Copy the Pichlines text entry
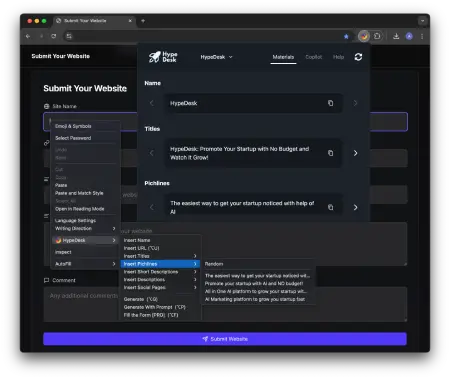Image resolution: width=450 pixels, height=379 pixels. coord(330,207)
